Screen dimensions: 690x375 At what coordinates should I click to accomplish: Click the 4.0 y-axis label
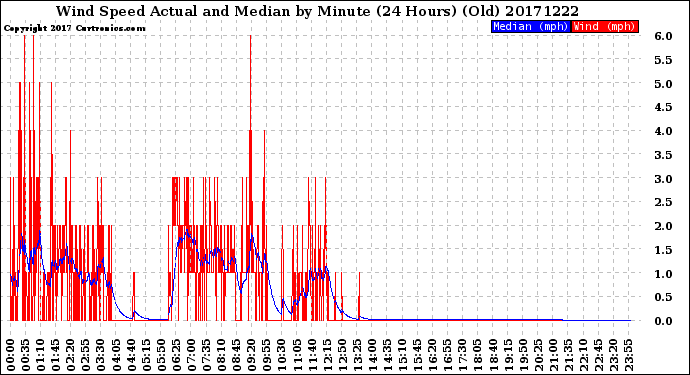(x=663, y=131)
